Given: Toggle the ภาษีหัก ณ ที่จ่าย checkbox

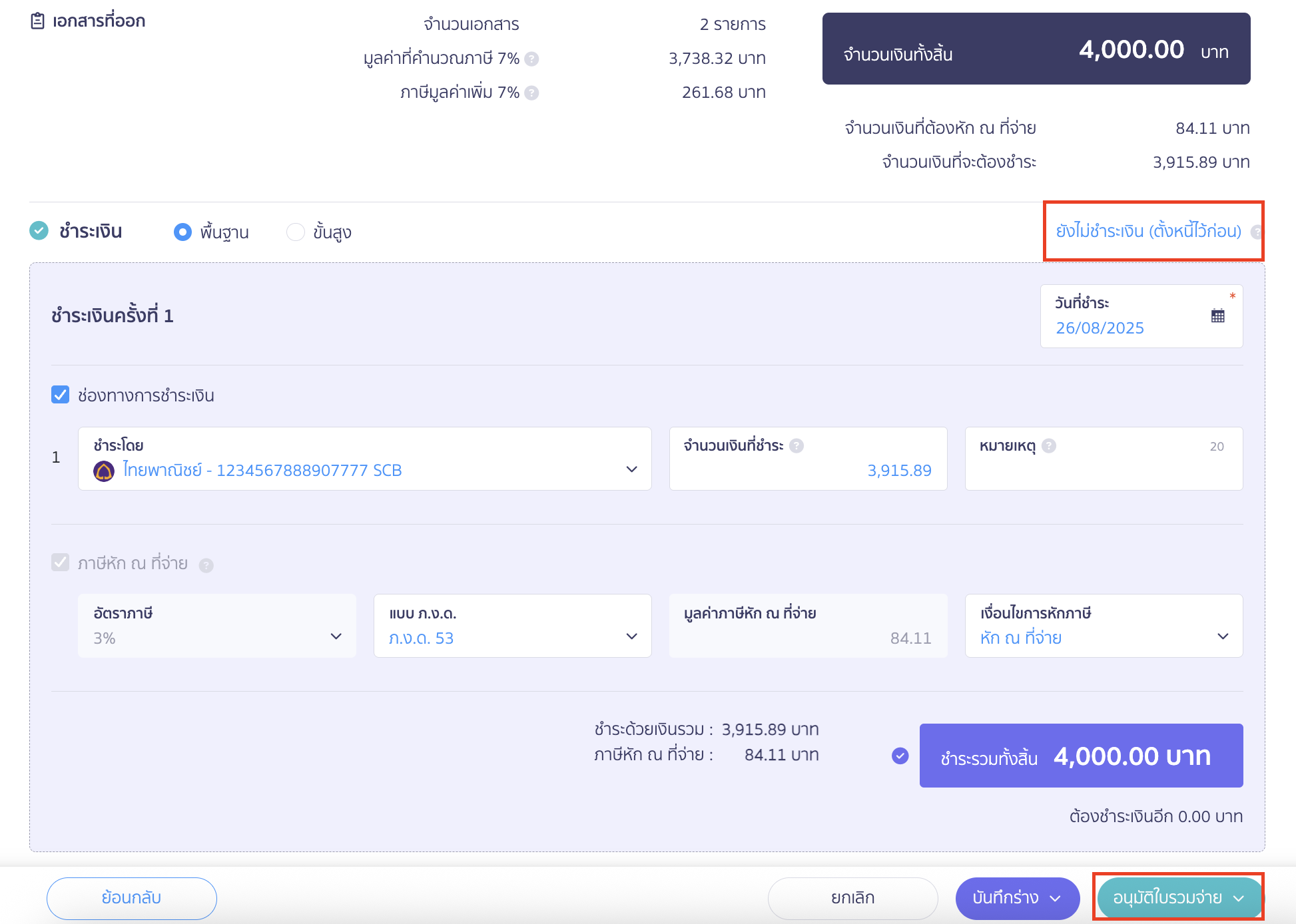Looking at the screenshot, I should (61, 563).
